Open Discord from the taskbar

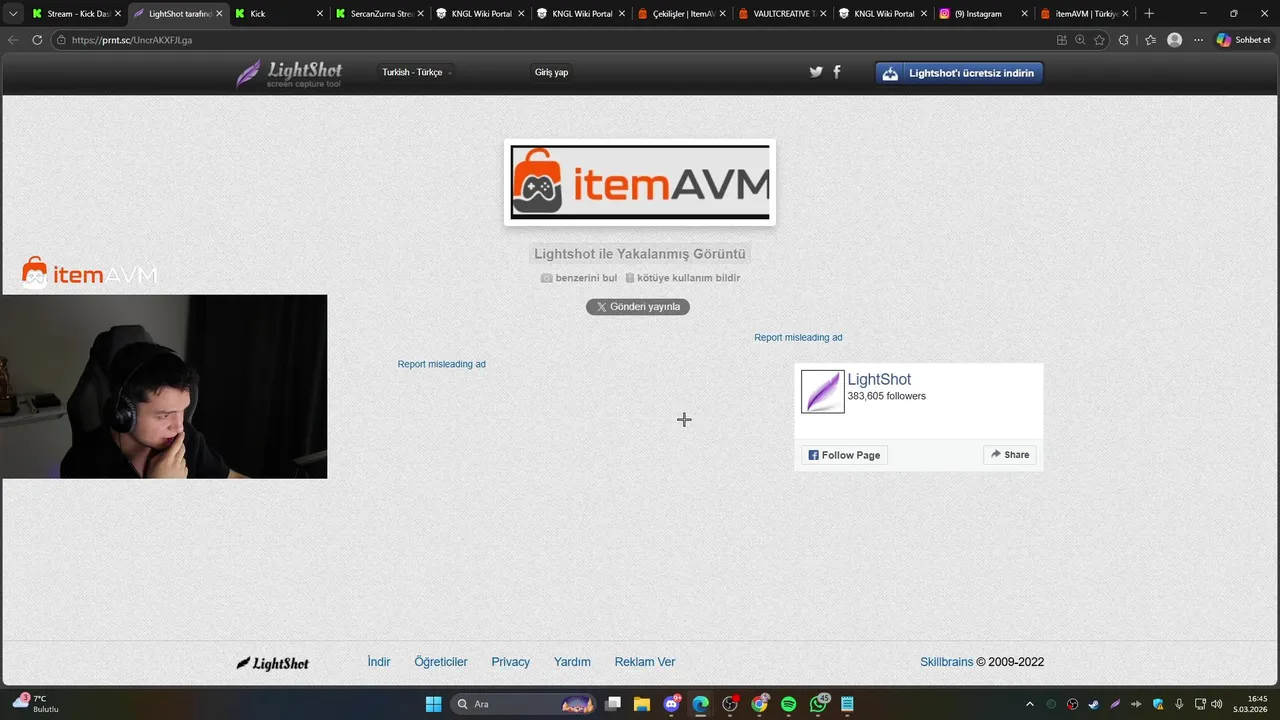click(671, 704)
